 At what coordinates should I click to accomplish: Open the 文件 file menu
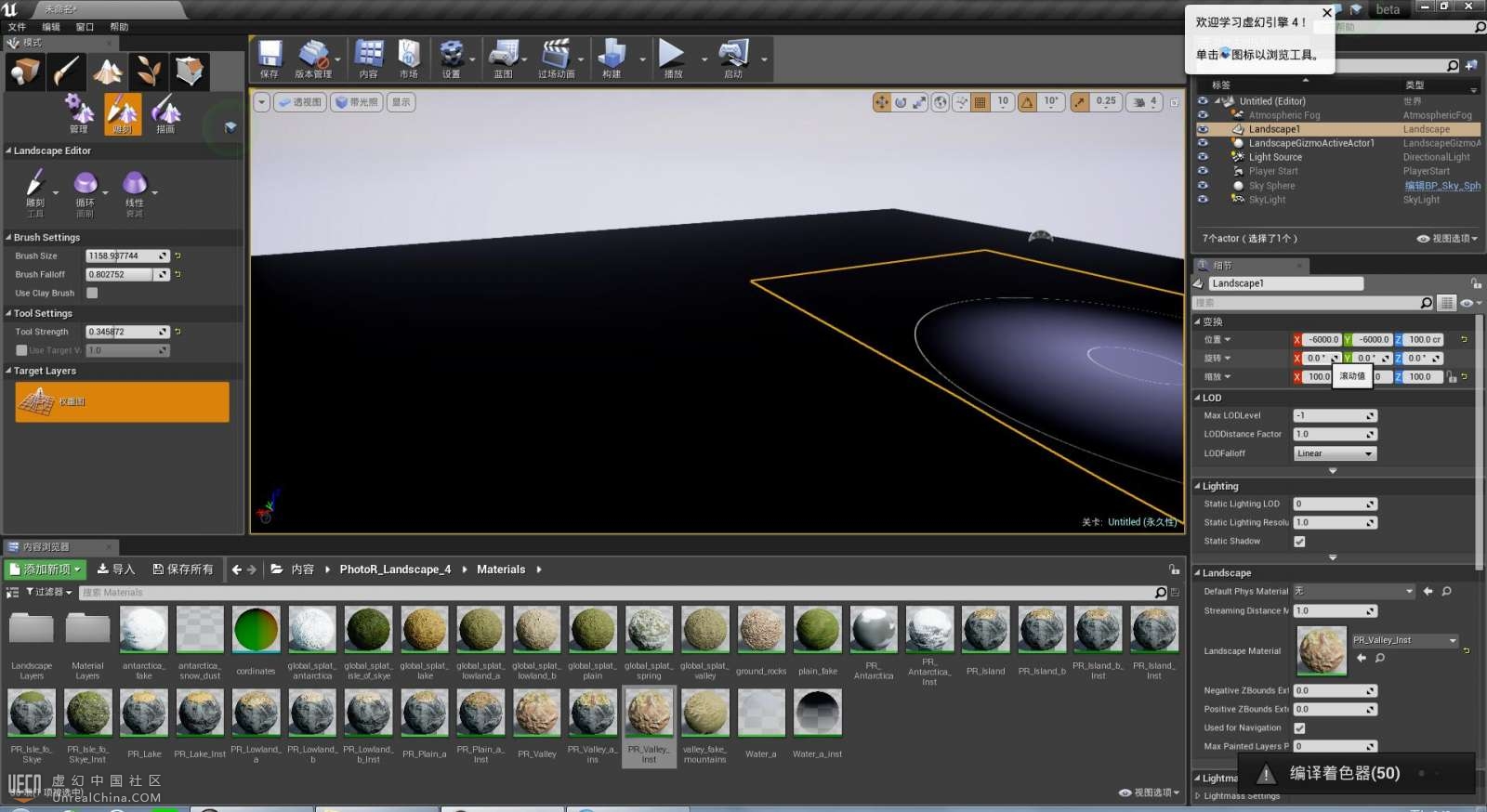17,27
